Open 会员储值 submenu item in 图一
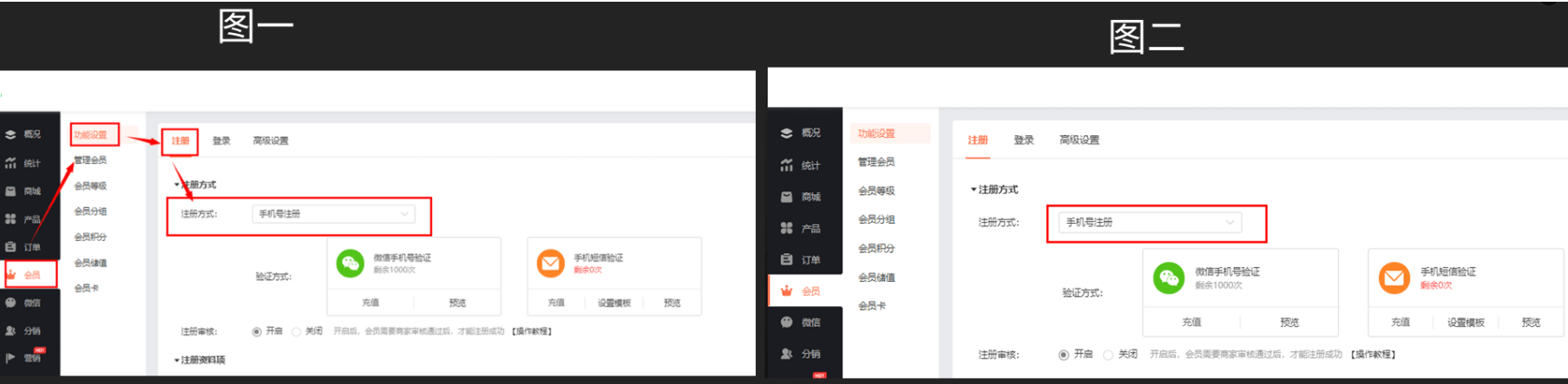The height and width of the screenshot is (384, 1568). 90,263
